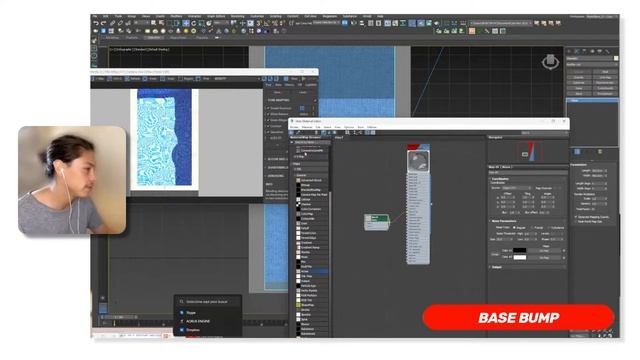
Task: Open the Source coordinates dropdown
Action: (x=516, y=188)
